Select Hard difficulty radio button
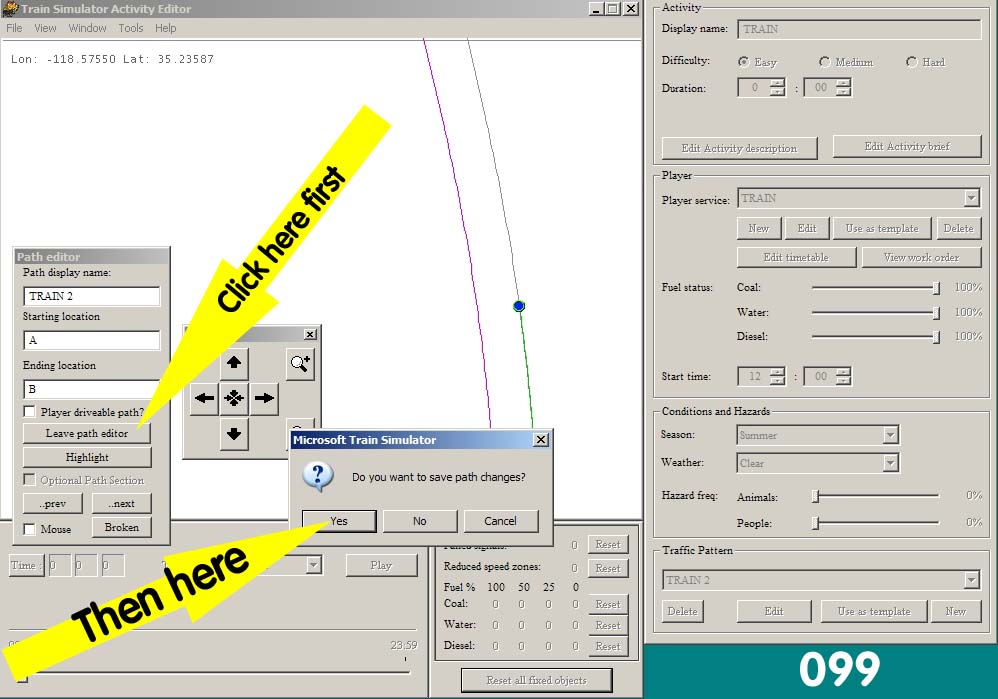The width and height of the screenshot is (998, 699). click(911, 62)
